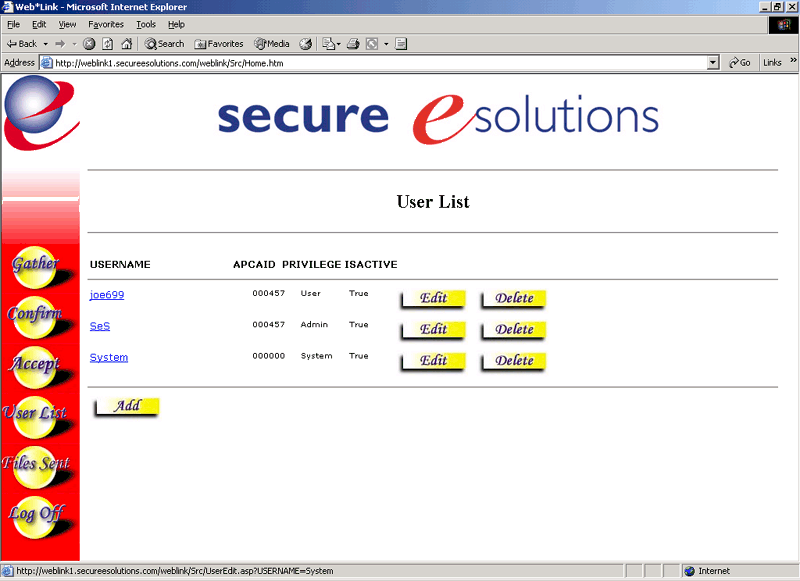
Task: Open the address bar dropdown list
Action: tap(713, 63)
